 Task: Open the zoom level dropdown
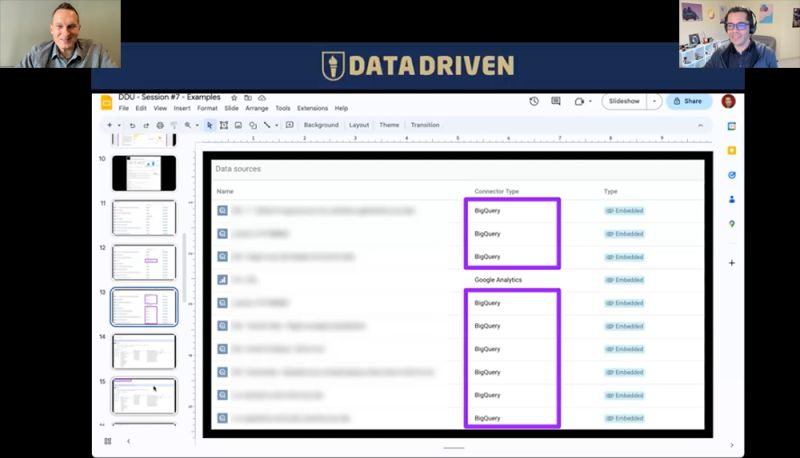click(197, 125)
